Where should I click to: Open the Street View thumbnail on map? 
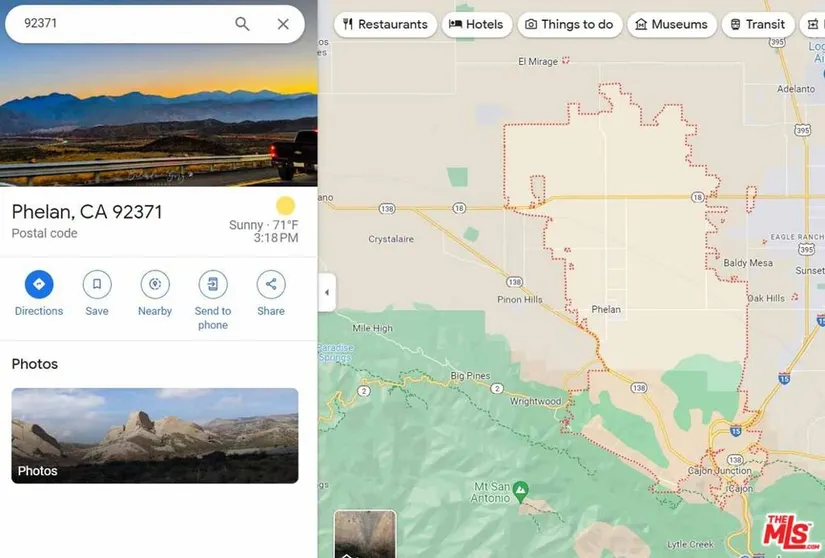point(365,534)
